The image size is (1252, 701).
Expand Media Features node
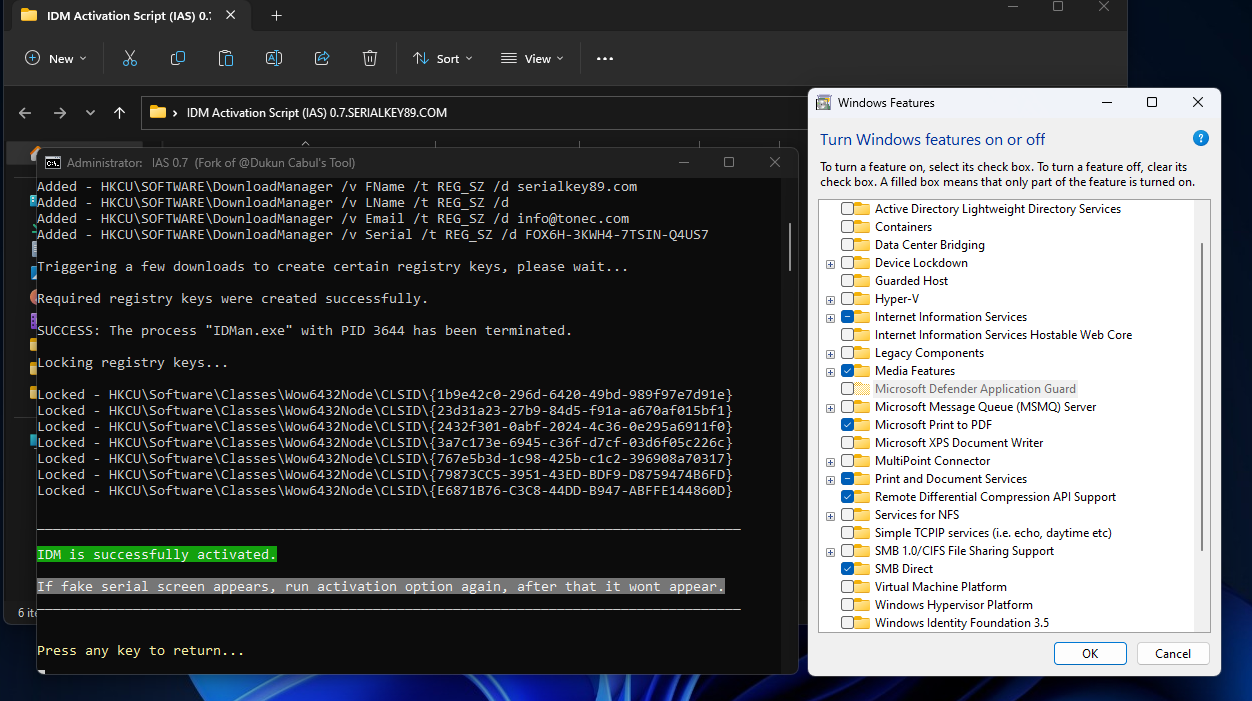tap(830, 371)
